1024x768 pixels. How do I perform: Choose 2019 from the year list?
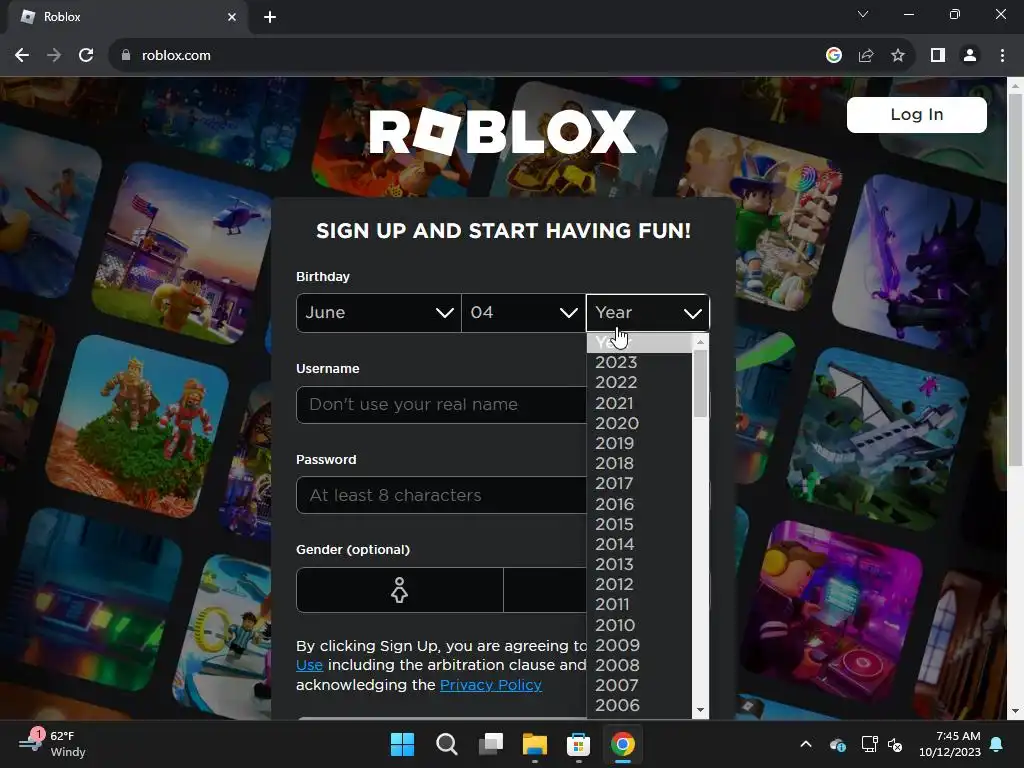click(x=639, y=443)
